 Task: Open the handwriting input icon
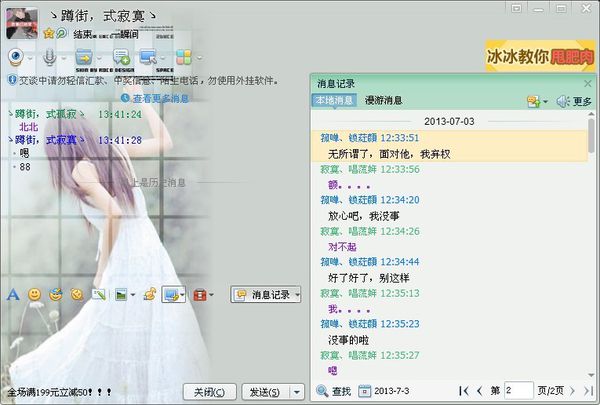(x=99, y=294)
